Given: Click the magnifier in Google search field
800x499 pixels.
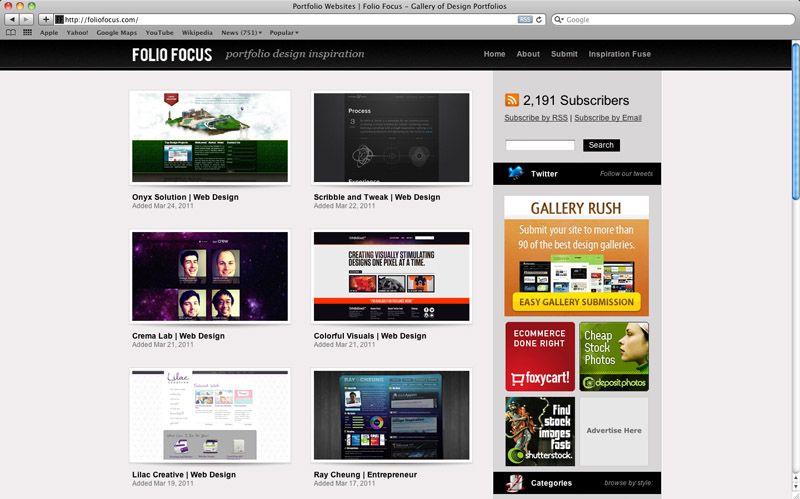Looking at the screenshot, I should [x=559, y=19].
